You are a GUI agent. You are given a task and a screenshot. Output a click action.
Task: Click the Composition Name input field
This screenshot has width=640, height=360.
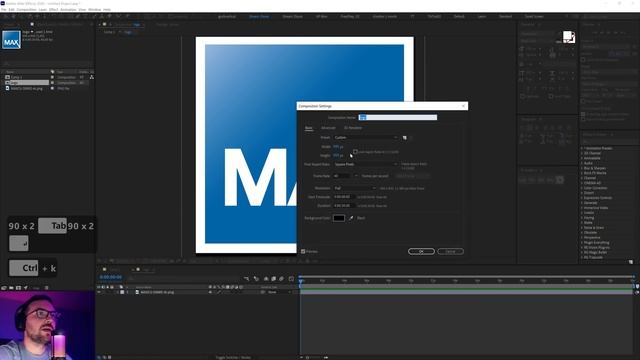[398, 118]
